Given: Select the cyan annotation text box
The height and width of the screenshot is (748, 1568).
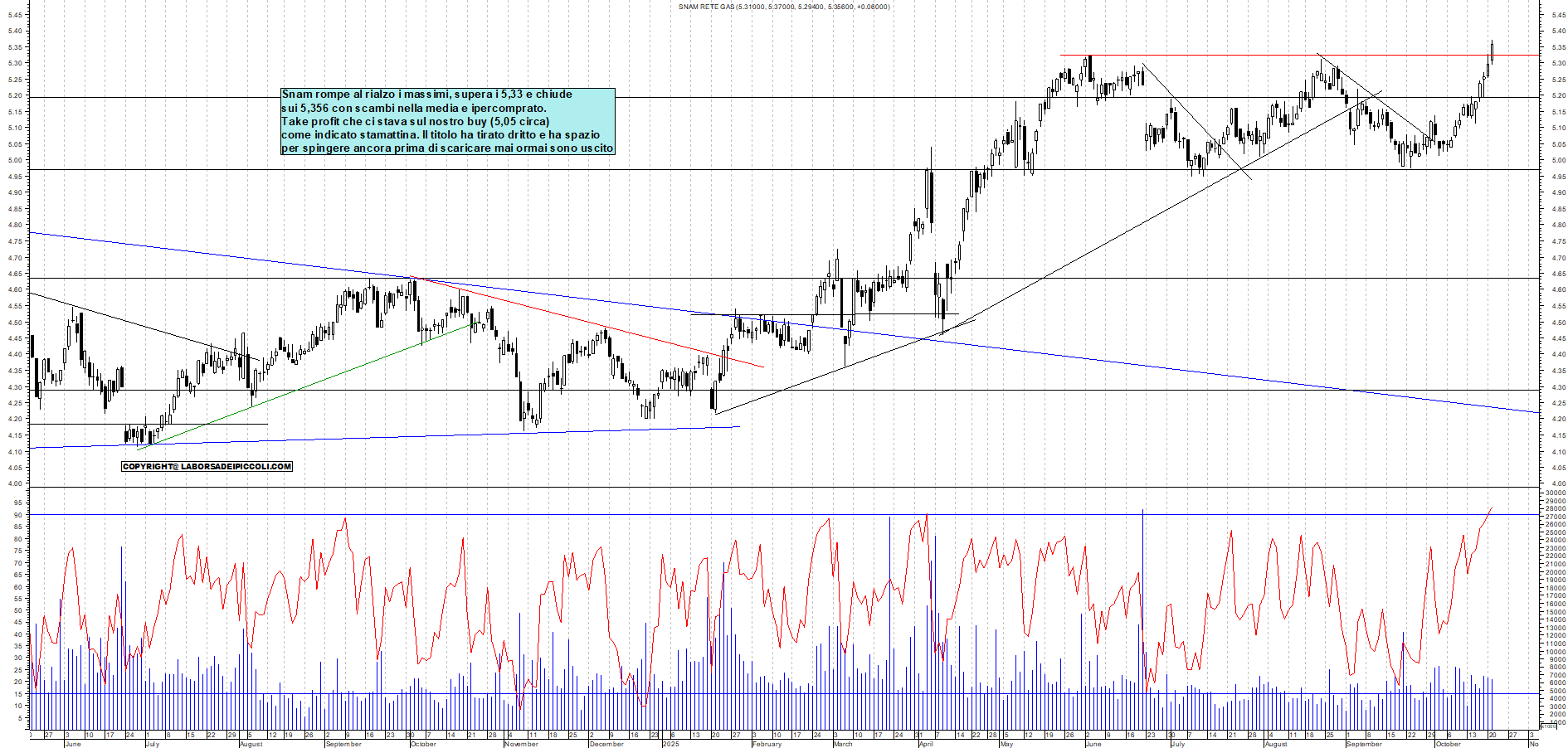Looking at the screenshot, I should coord(447,121).
